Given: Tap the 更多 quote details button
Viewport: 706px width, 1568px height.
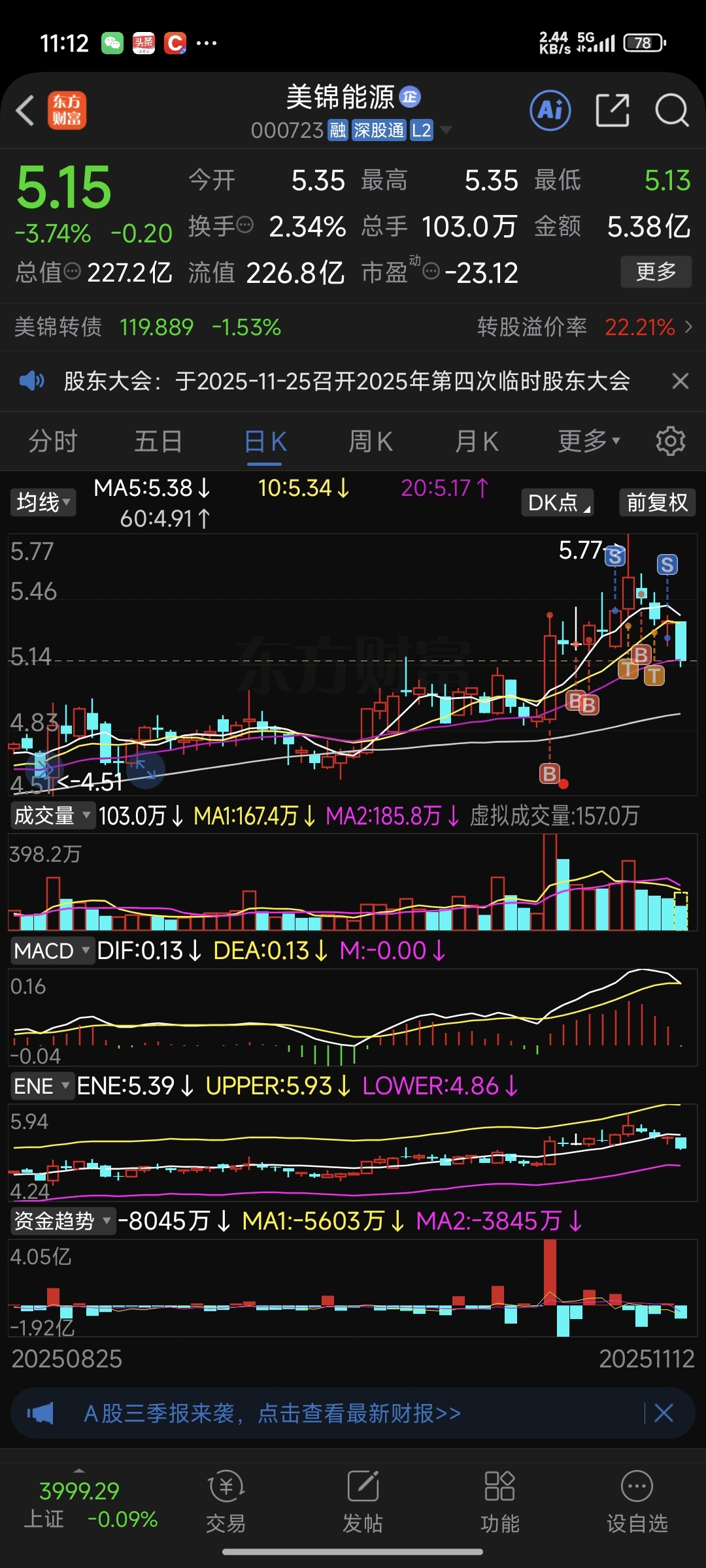Looking at the screenshot, I should (656, 271).
